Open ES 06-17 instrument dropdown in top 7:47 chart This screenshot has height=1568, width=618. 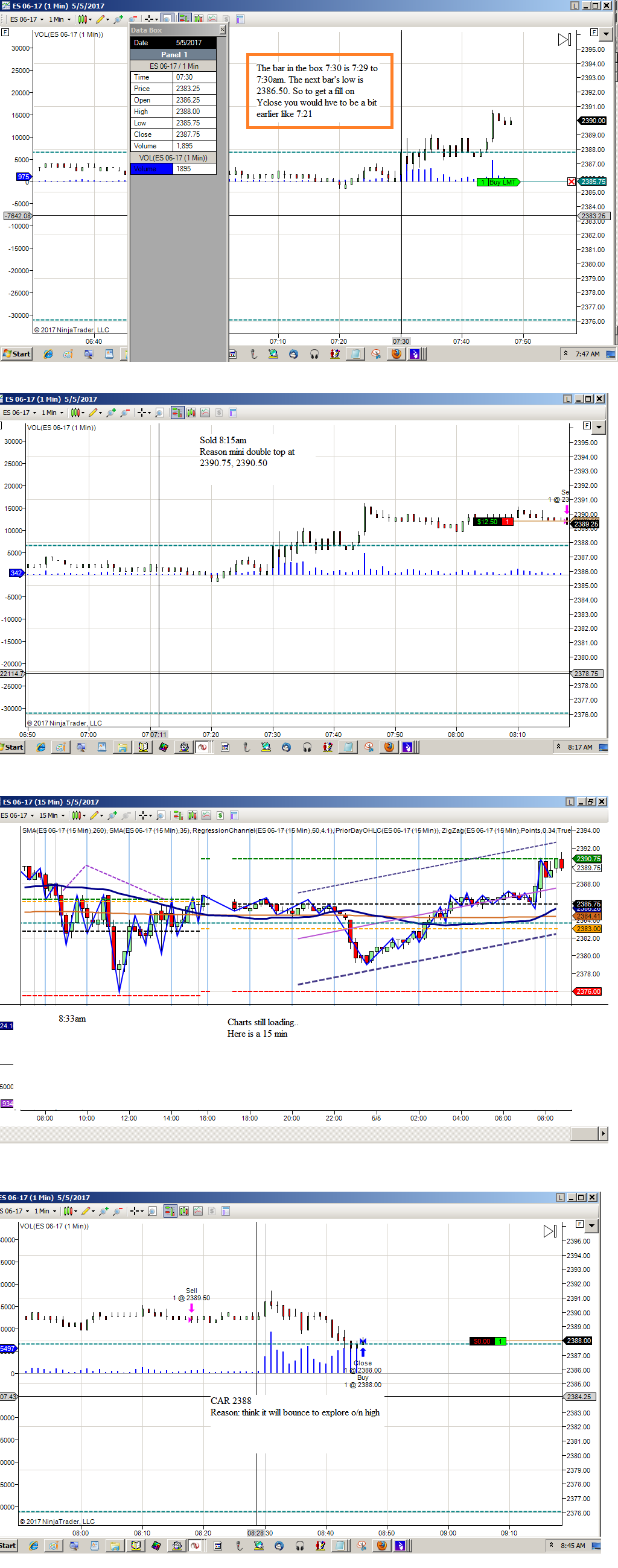click(x=26, y=19)
